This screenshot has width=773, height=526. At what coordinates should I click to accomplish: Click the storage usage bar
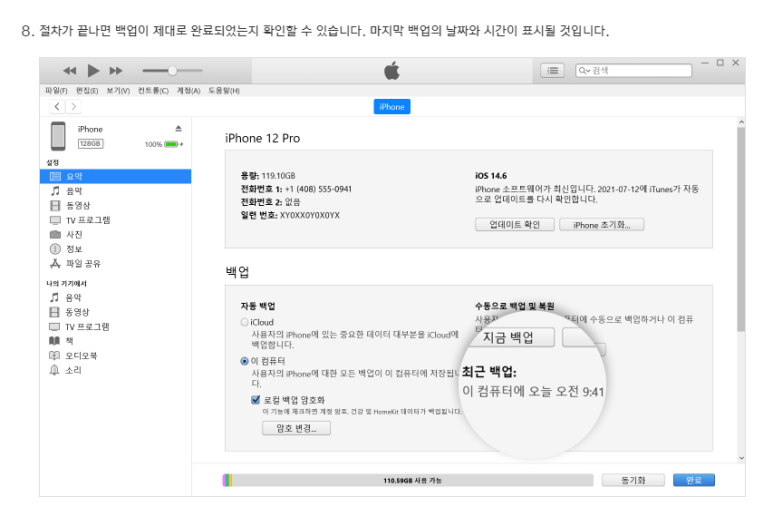pyautogui.click(x=408, y=480)
